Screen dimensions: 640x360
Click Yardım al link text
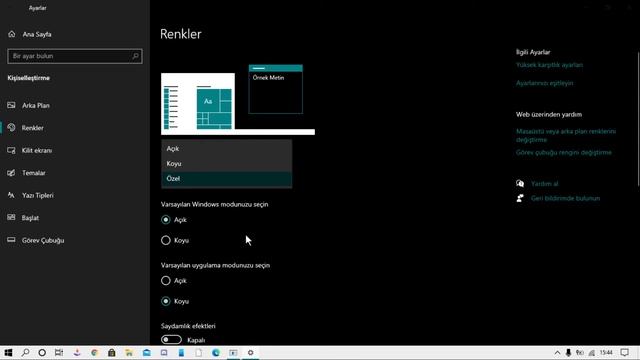[544, 184]
